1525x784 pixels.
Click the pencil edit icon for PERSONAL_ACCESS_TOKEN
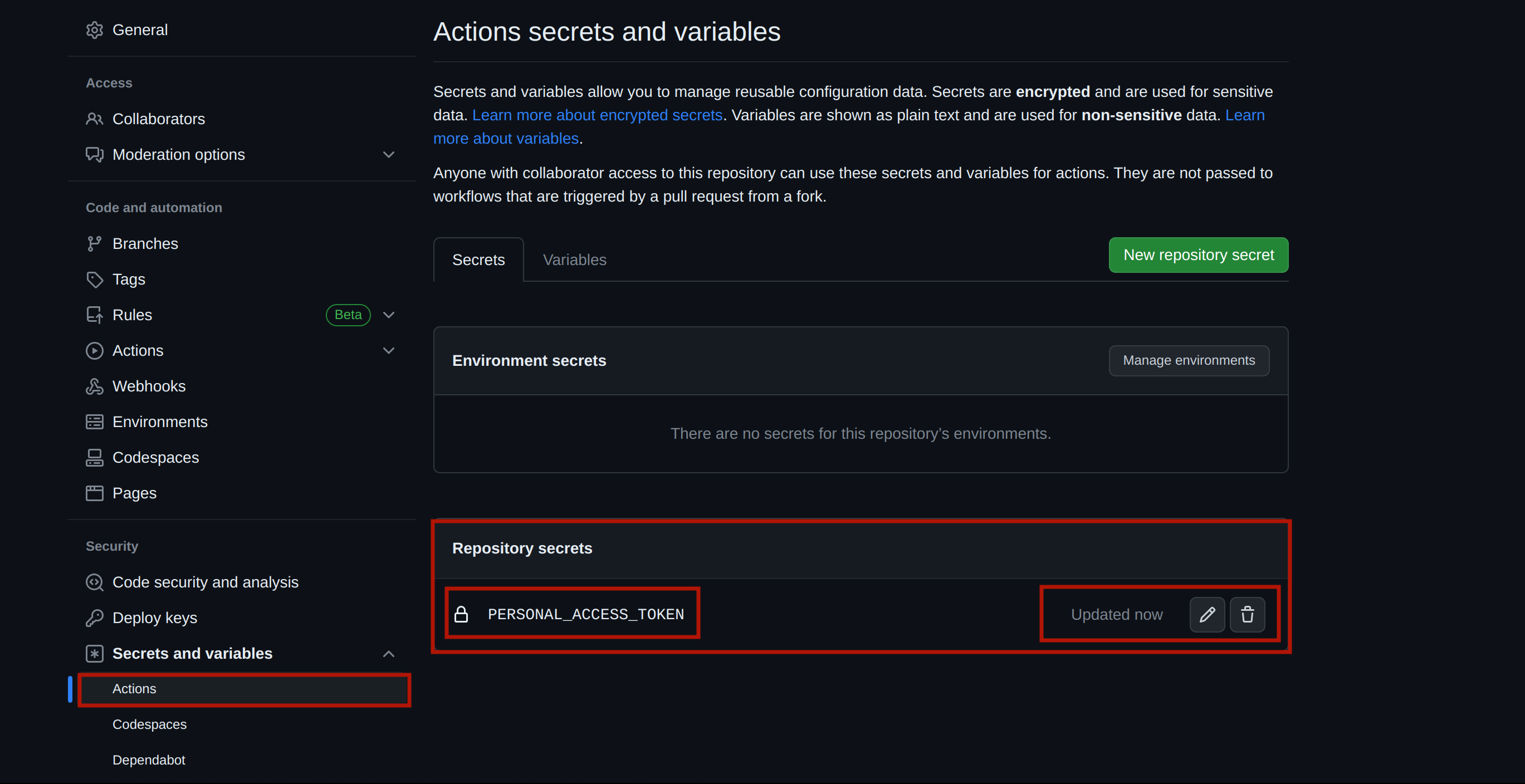coord(1206,614)
